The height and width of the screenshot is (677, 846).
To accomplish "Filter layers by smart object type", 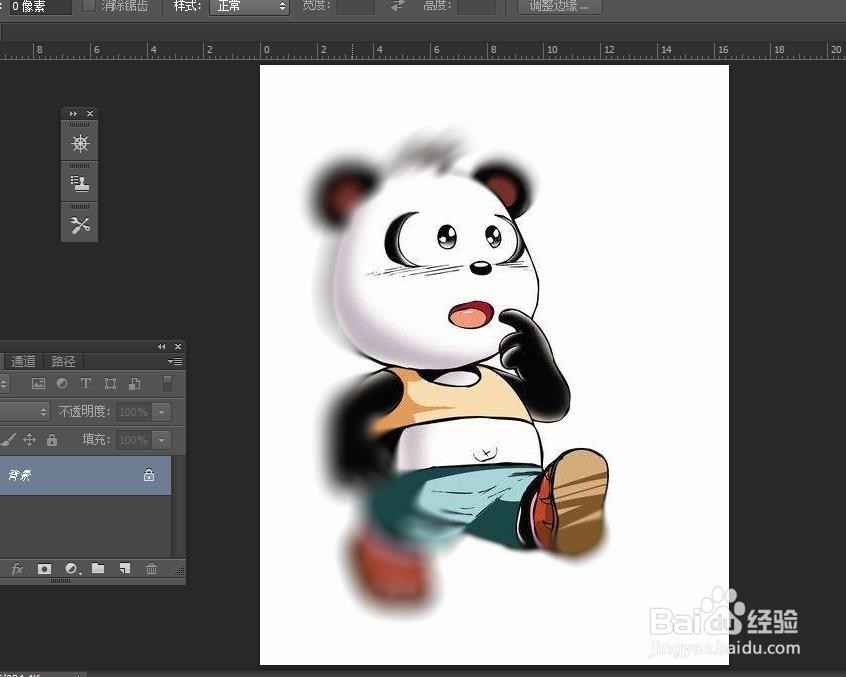I will (135, 384).
